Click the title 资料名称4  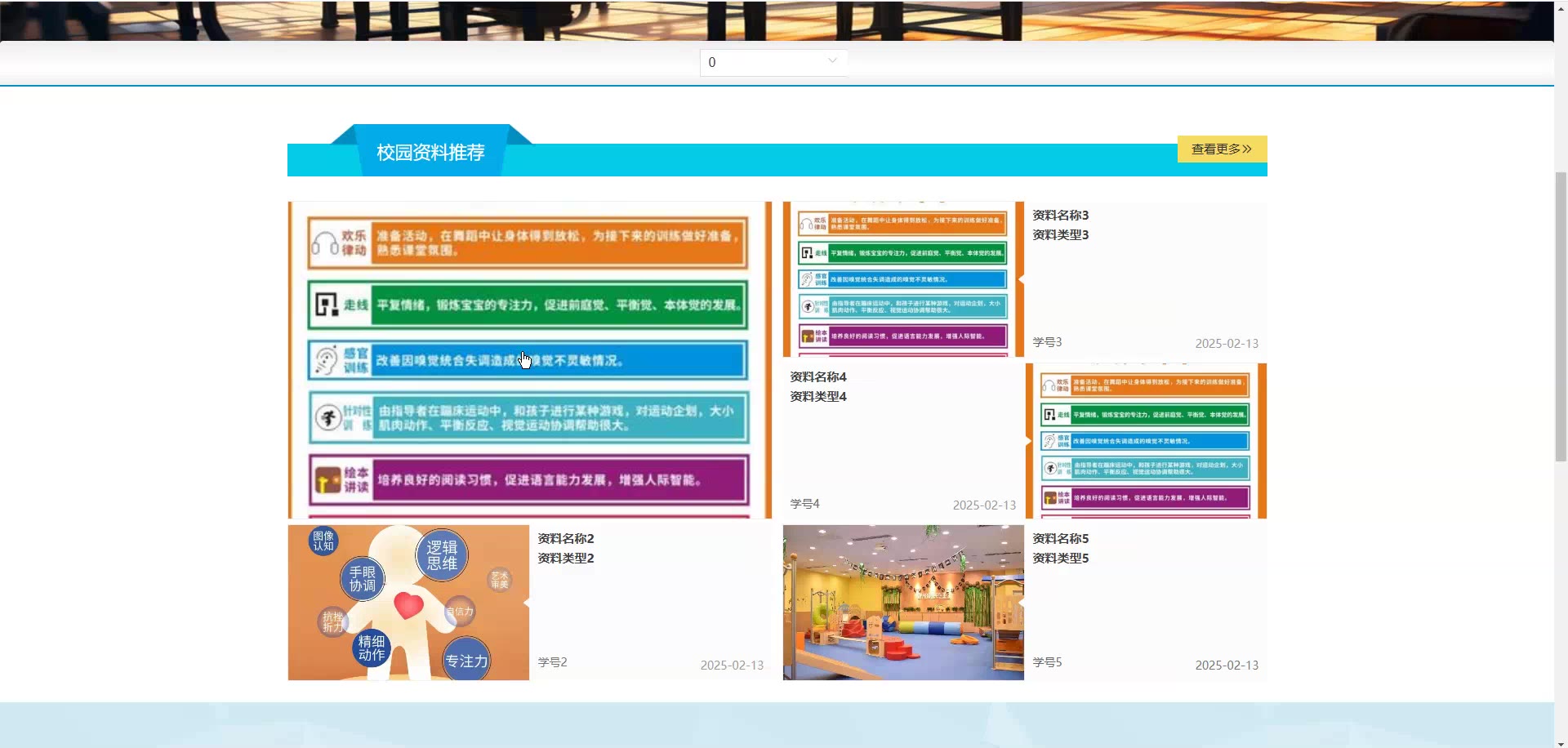(x=817, y=376)
